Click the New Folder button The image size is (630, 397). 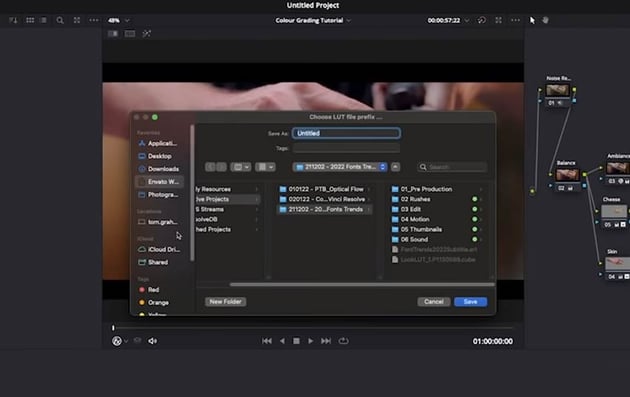click(x=225, y=301)
